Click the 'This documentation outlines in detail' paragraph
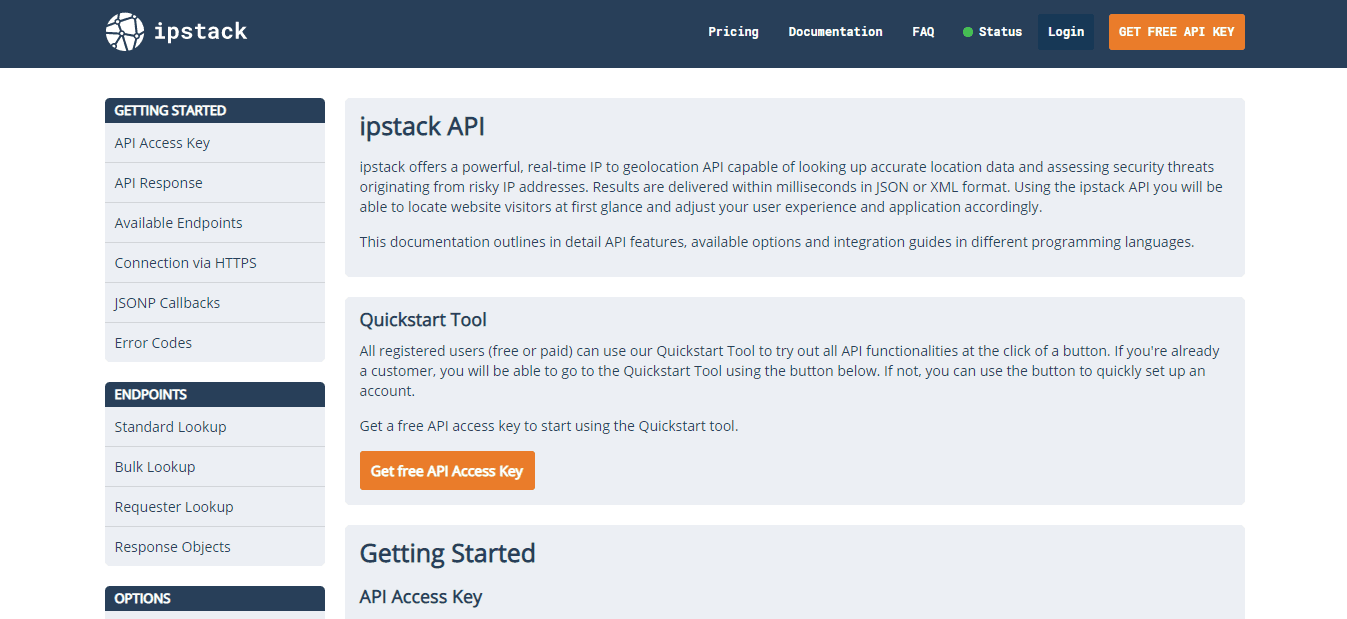The image size is (1347, 619). pyautogui.click(x=777, y=242)
